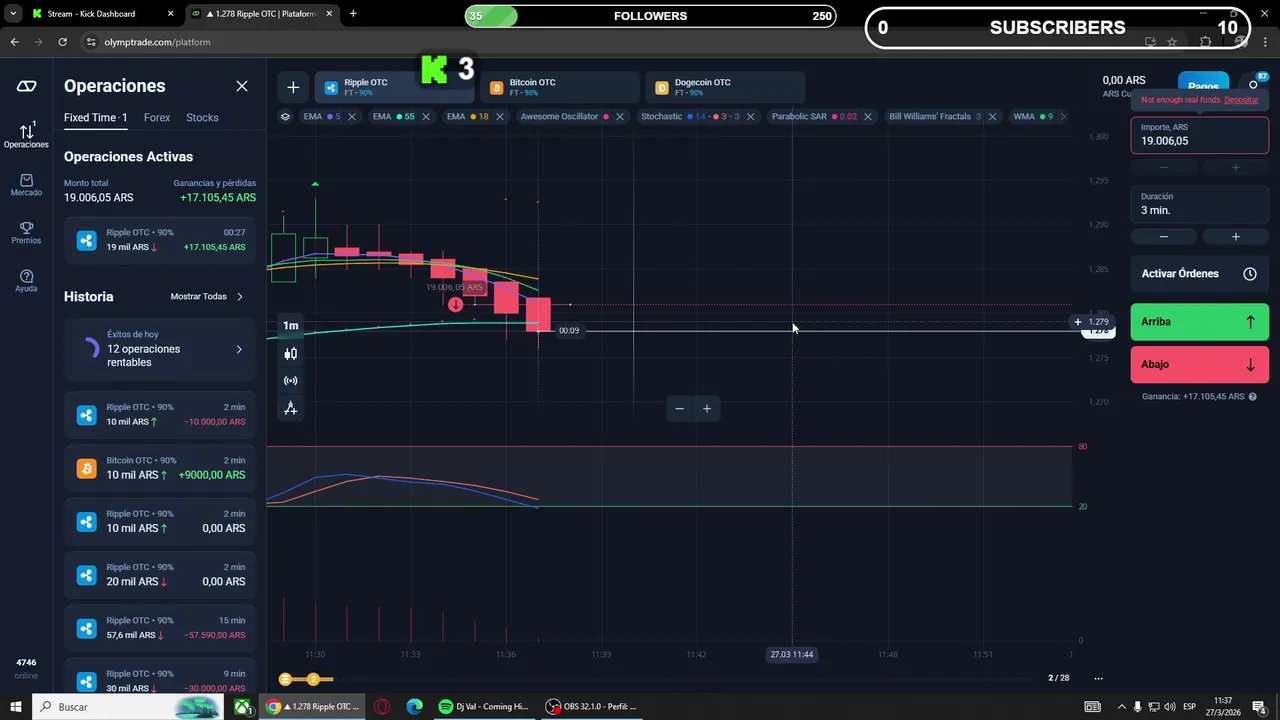1280x720 pixels.
Task: Open the Ripple OTC -10.000,00 ARS history entry
Action: [x=160, y=415]
